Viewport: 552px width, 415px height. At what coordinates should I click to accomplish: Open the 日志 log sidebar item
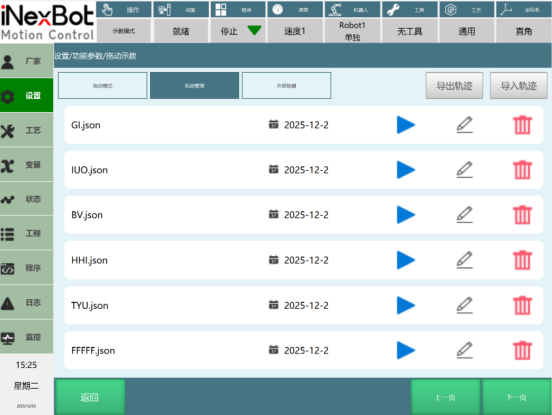pyautogui.click(x=26, y=302)
